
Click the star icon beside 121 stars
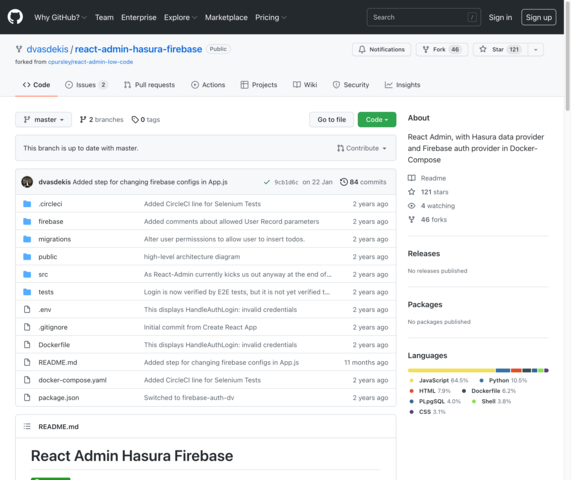[411, 192]
